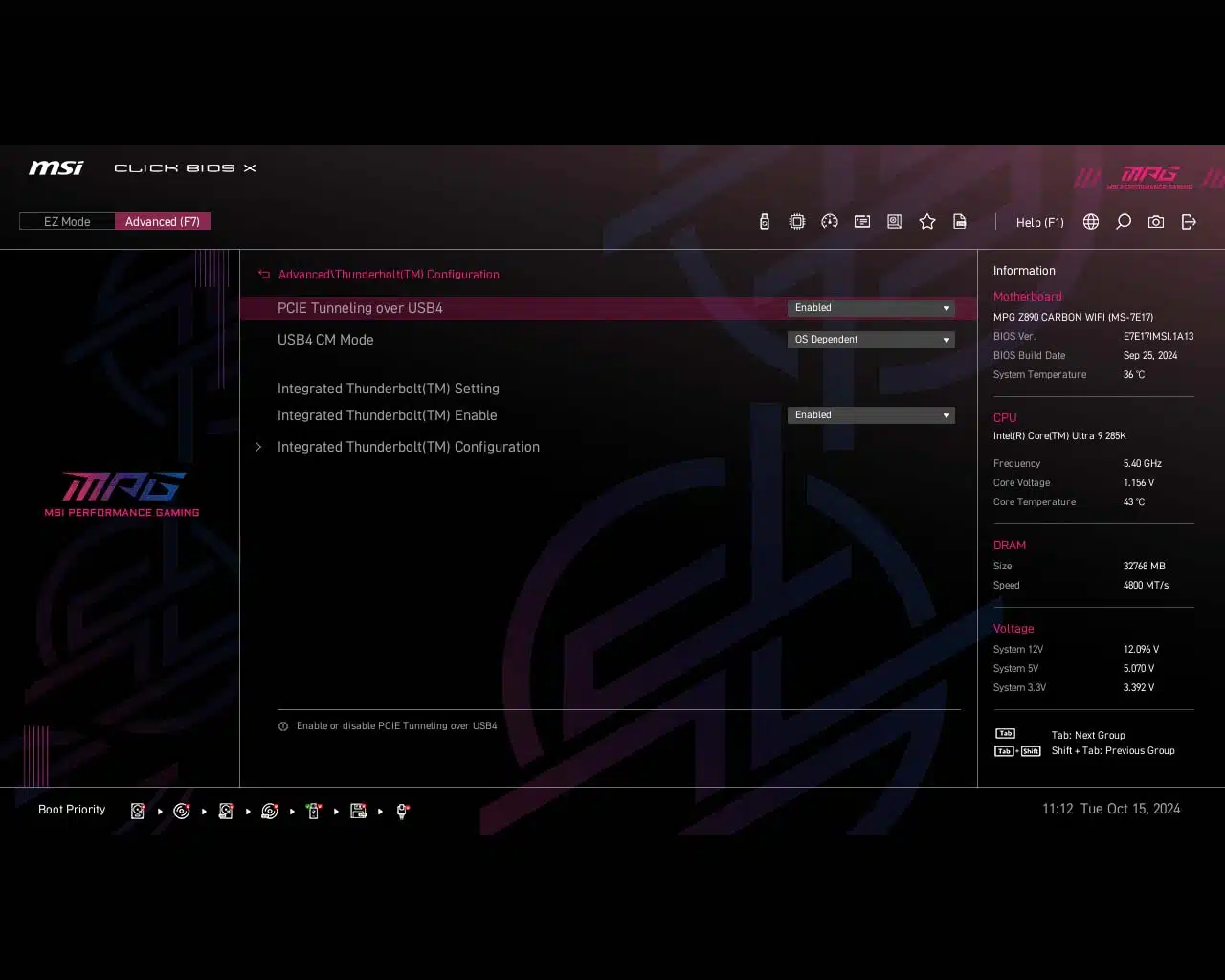Click Shift + Tab: Previous Group hint

tap(1113, 751)
